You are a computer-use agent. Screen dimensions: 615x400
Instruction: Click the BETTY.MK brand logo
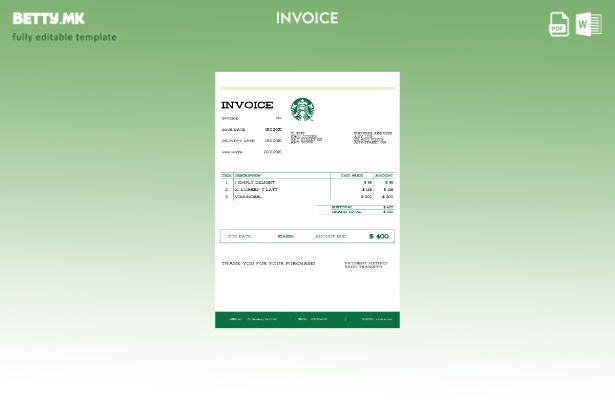click(x=48, y=18)
